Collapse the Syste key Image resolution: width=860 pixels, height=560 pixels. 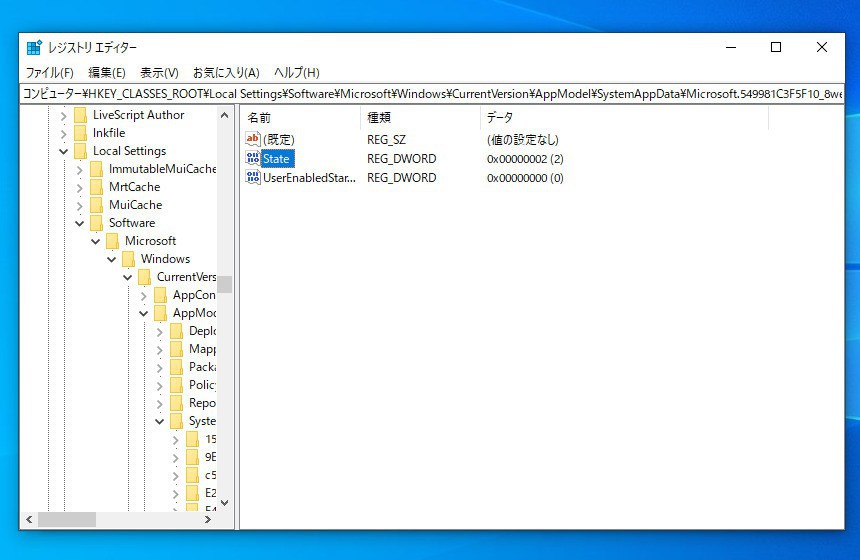(159, 422)
